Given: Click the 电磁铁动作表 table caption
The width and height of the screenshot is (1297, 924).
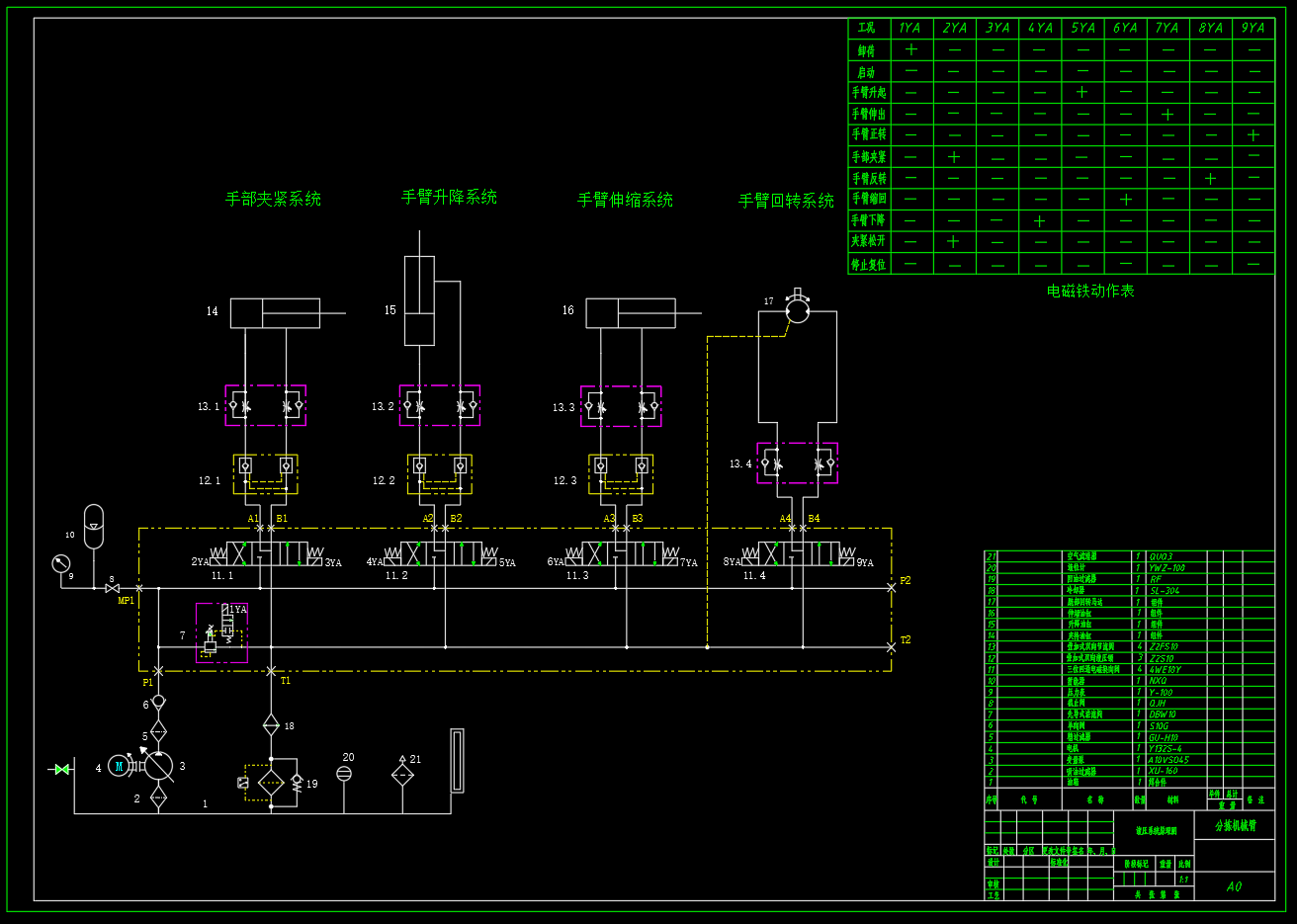Looking at the screenshot, I should click(1090, 291).
